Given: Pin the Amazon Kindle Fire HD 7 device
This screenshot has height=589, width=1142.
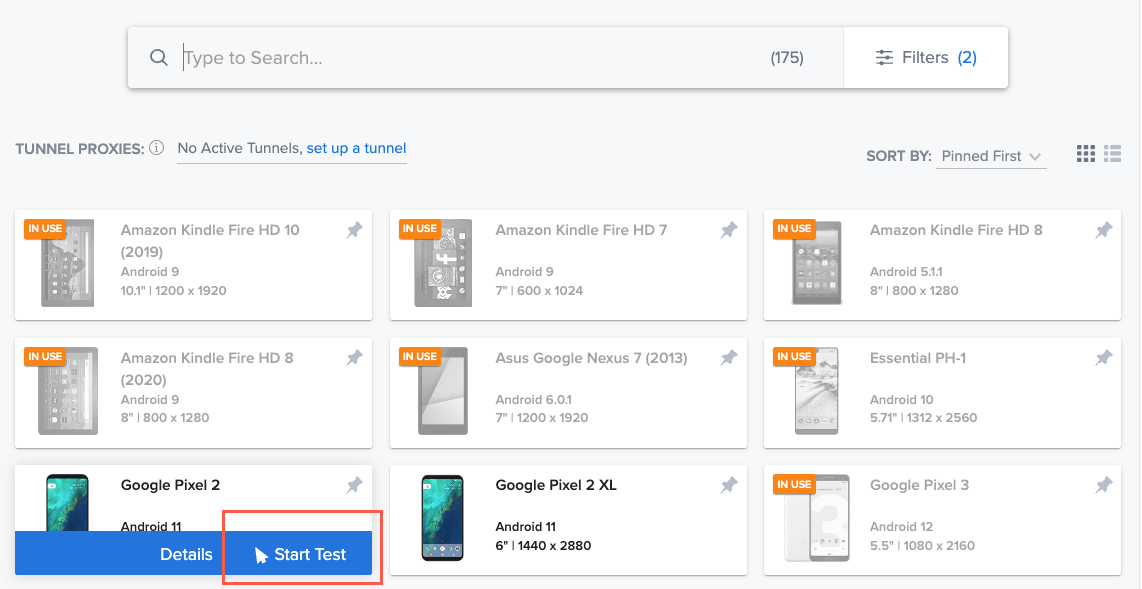Looking at the screenshot, I should 728,229.
